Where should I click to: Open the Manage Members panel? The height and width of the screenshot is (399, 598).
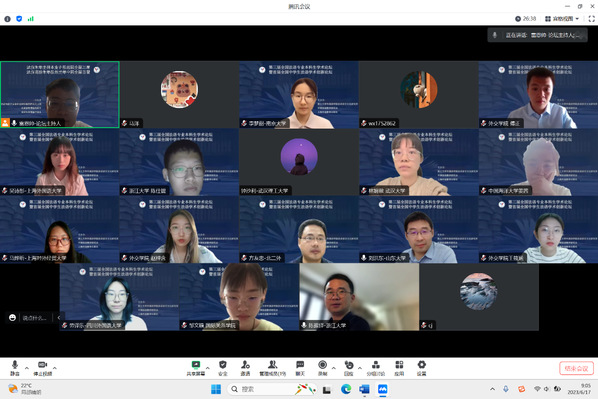click(272, 368)
